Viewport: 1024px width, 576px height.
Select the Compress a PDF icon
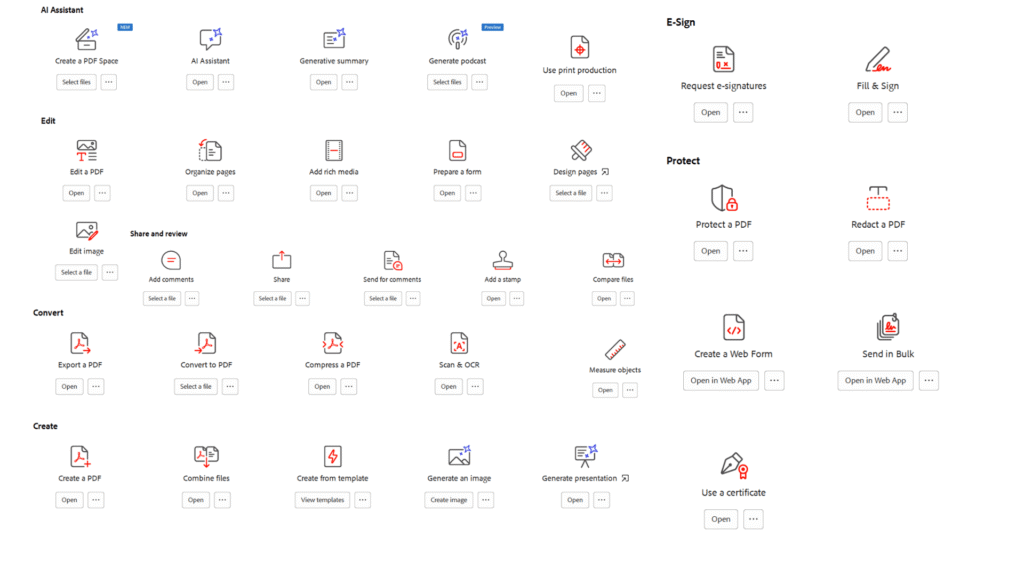click(x=333, y=344)
